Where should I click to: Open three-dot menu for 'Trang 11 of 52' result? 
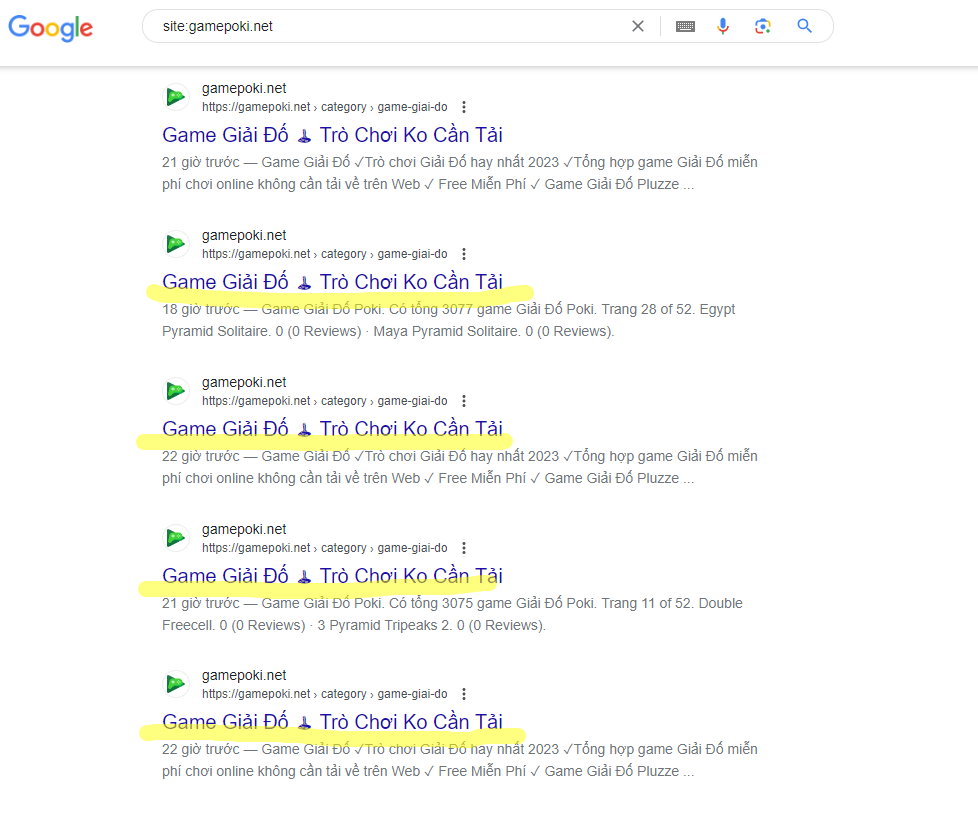[463, 548]
